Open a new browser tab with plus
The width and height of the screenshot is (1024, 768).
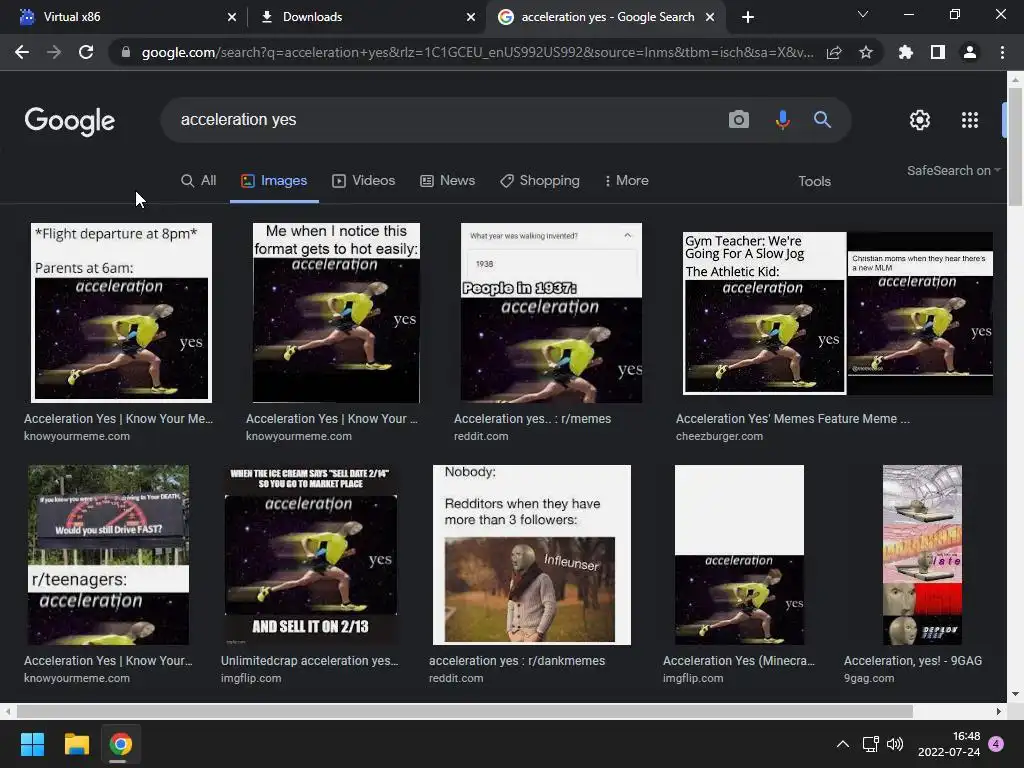point(748,17)
